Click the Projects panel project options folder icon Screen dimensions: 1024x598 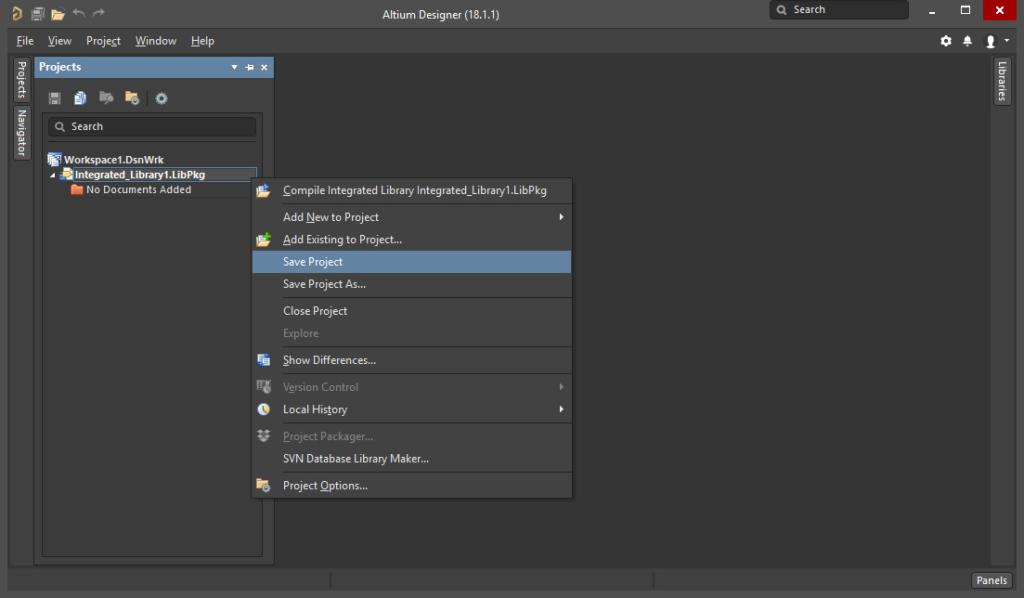pos(132,98)
